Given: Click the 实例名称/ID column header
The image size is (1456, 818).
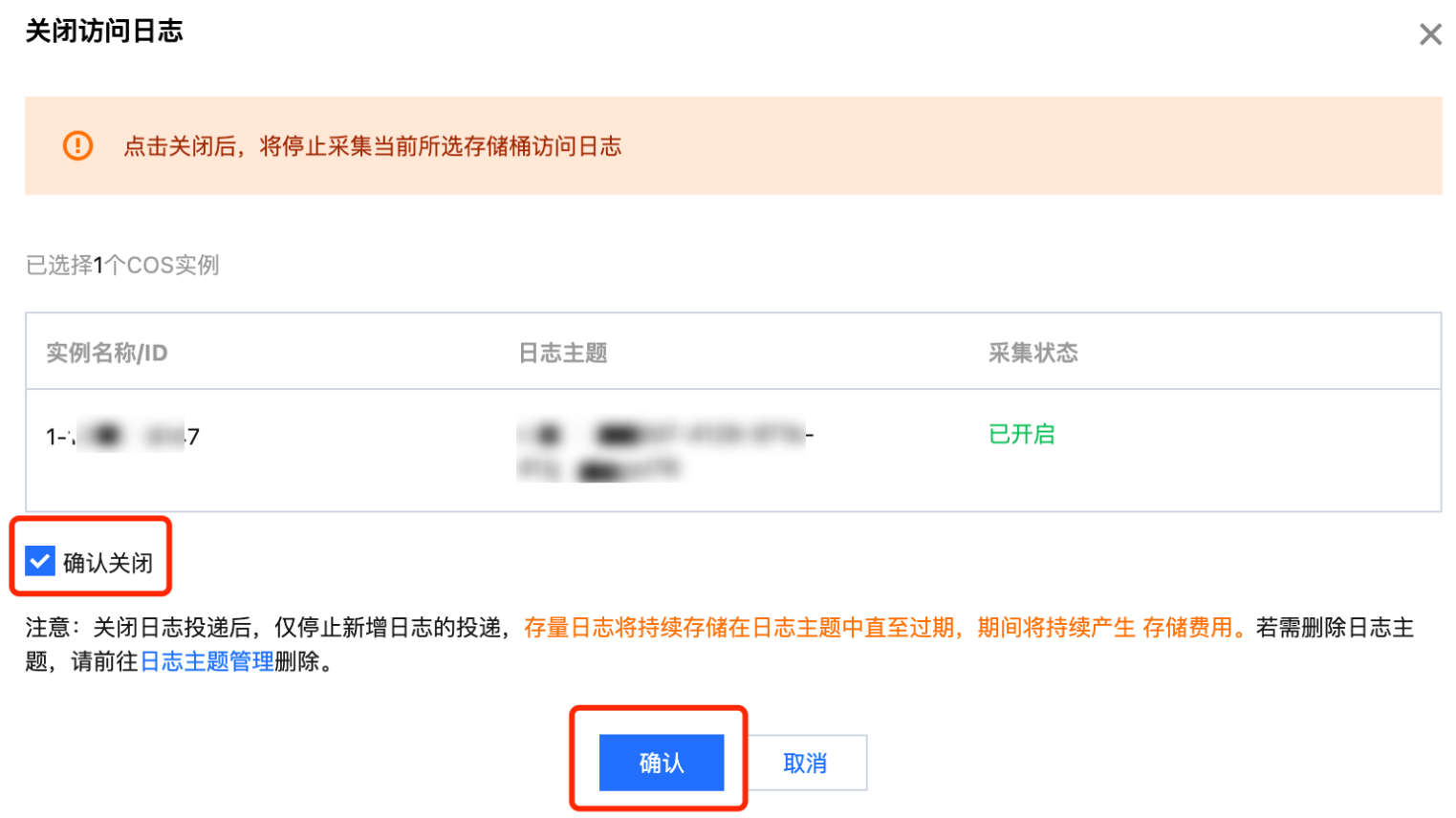Looking at the screenshot, I should click(x=107, y=353).
